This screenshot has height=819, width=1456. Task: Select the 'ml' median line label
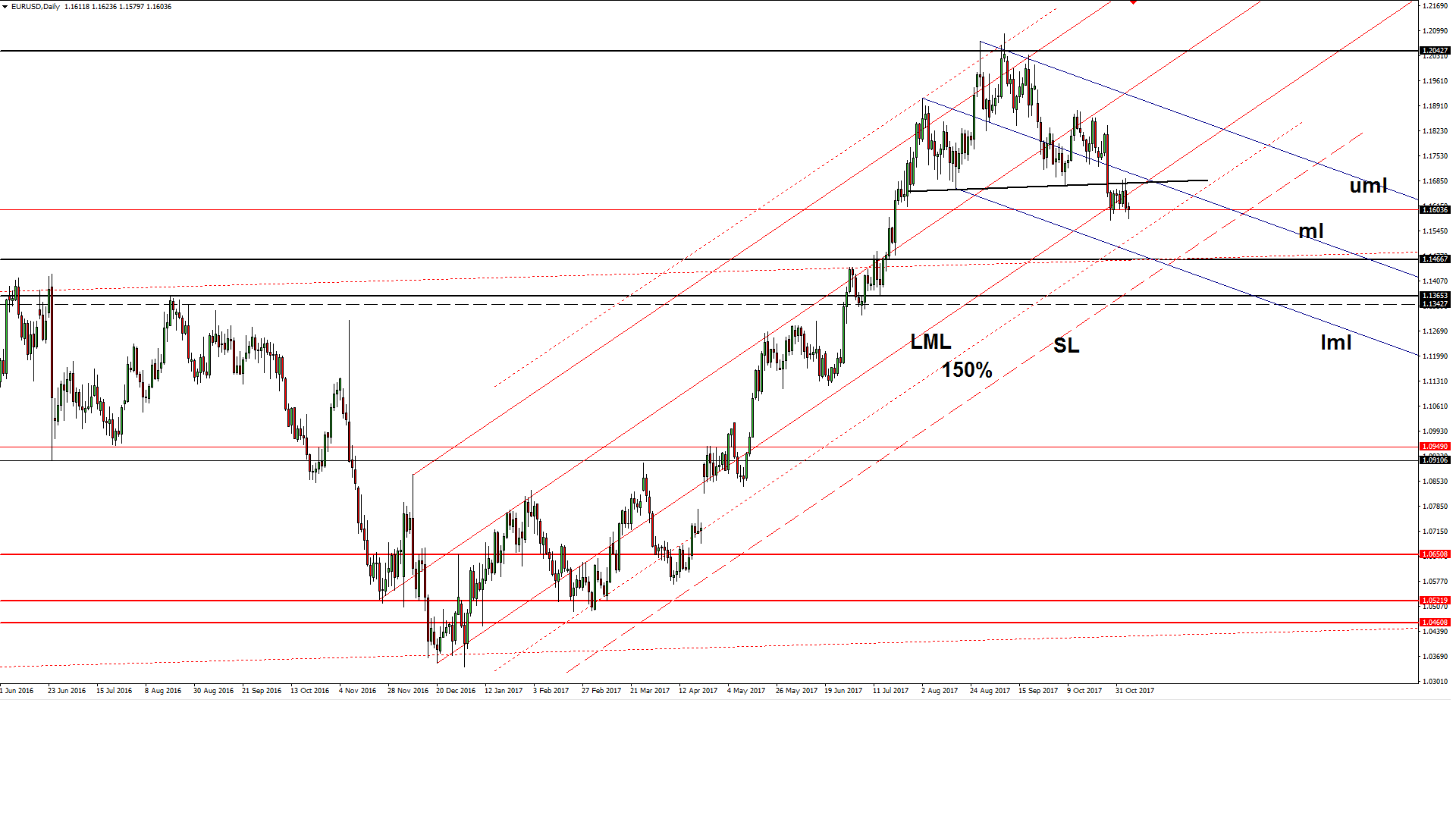pyautogui.click(x=1311, y=231)
